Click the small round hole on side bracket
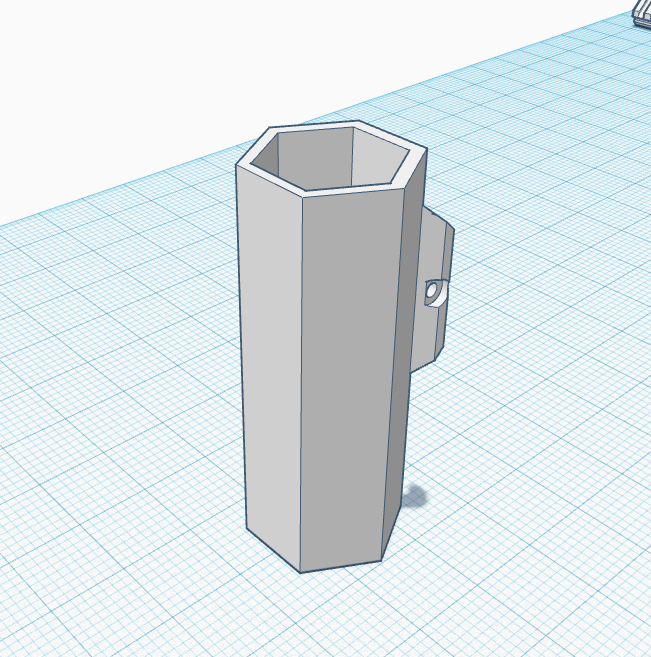Viewport: 651px width, 657px height. 433,292
